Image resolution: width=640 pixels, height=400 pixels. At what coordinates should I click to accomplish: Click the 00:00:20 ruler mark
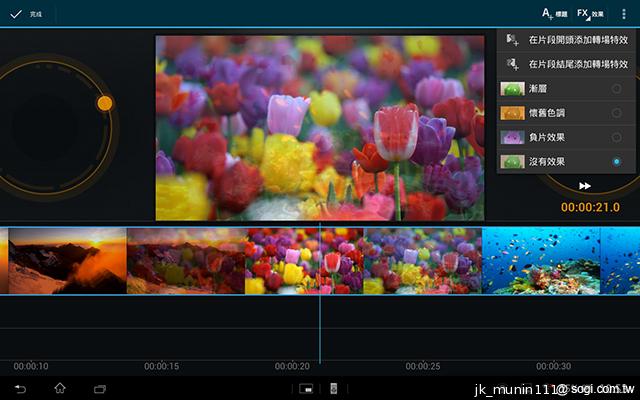pos(292,366)
